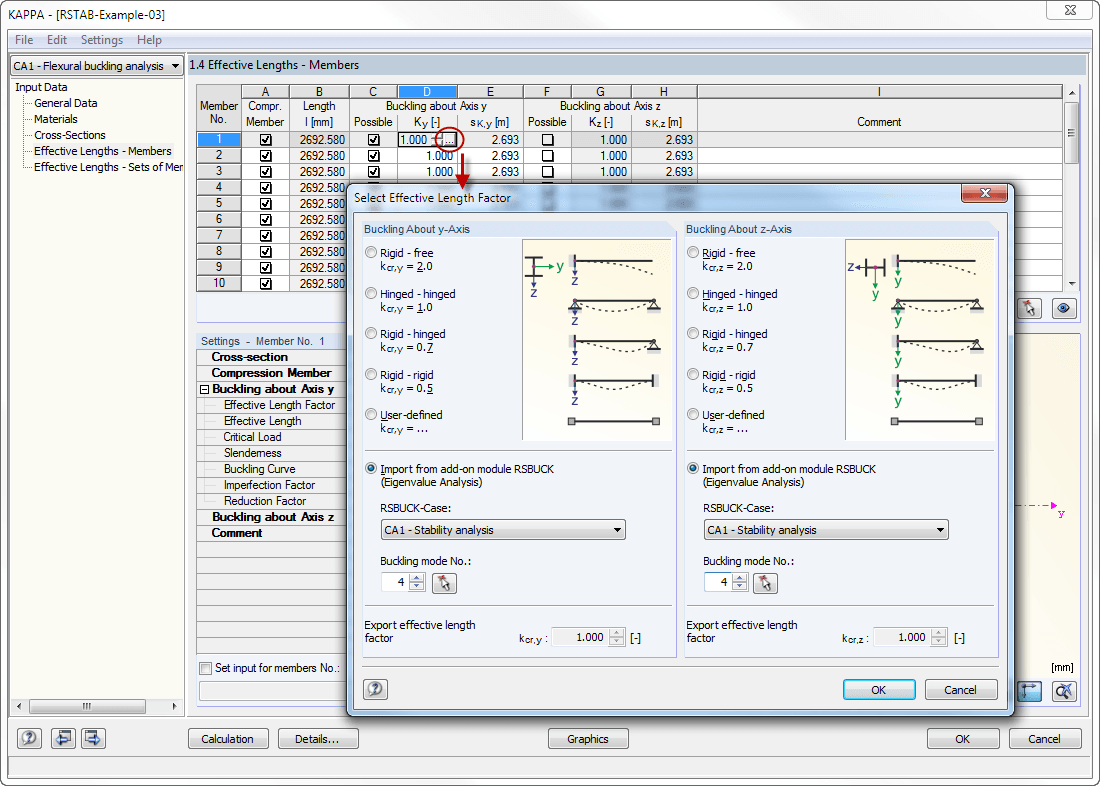Go to previous input table icon

(64, 739)
